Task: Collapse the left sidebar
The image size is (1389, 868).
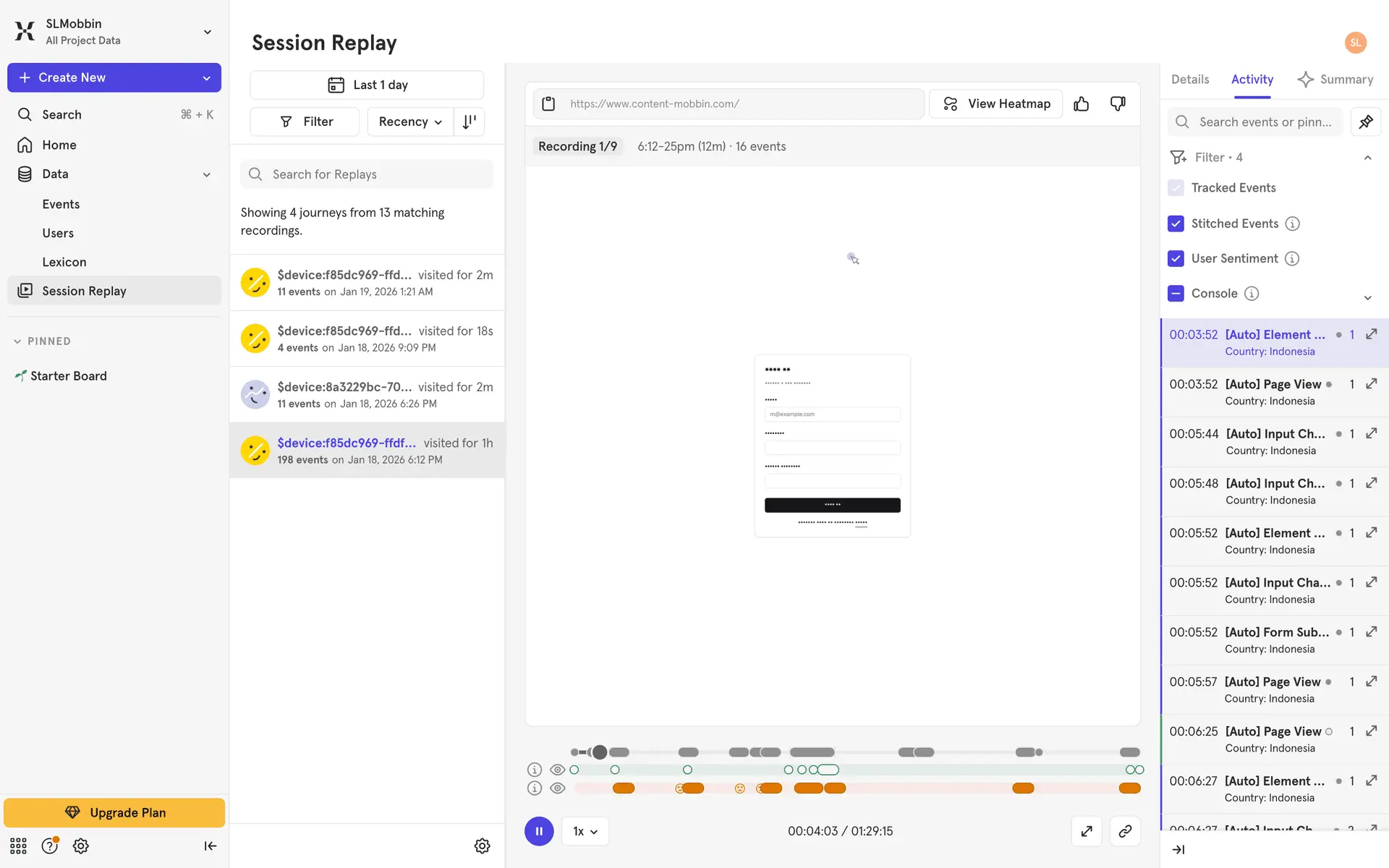Action: [x=210, y=846]
